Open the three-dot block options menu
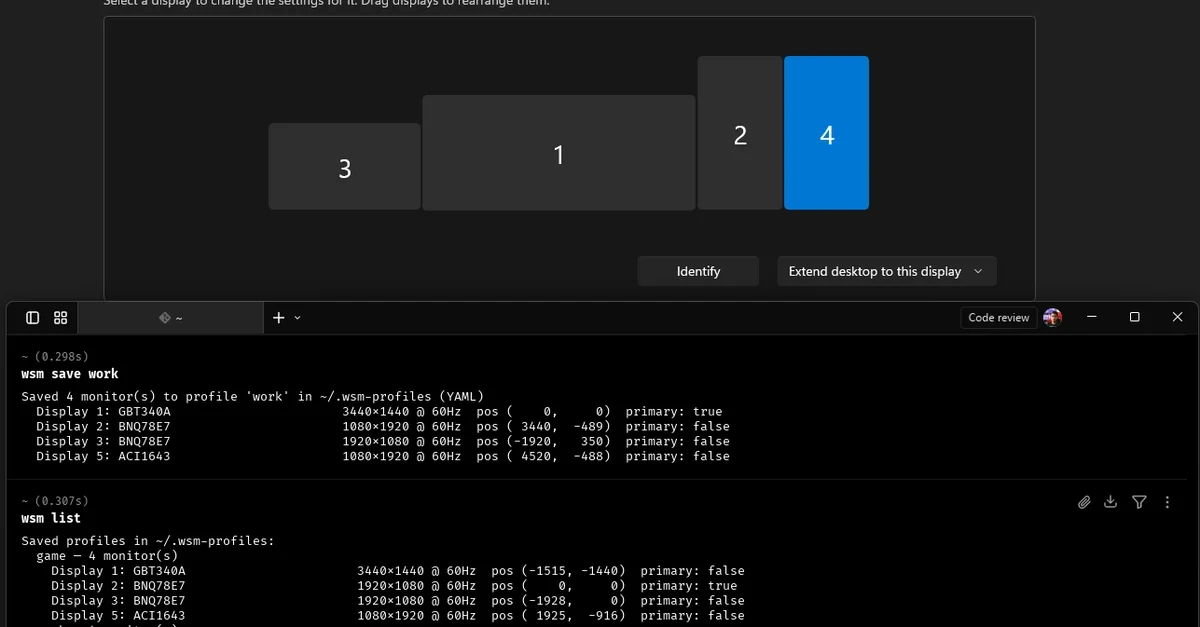The width and height of the screenshot is (1200, 627). [1167, 502]
